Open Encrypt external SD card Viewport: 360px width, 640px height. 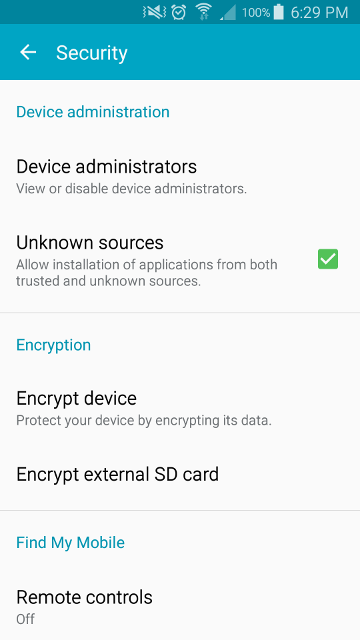180,474
